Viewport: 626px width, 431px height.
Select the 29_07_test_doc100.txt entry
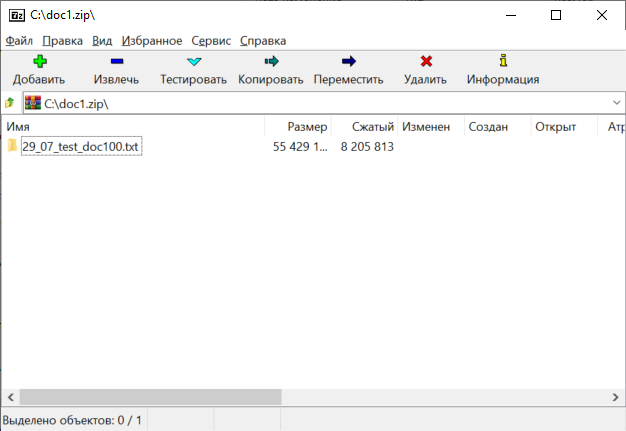pos(81,146)
